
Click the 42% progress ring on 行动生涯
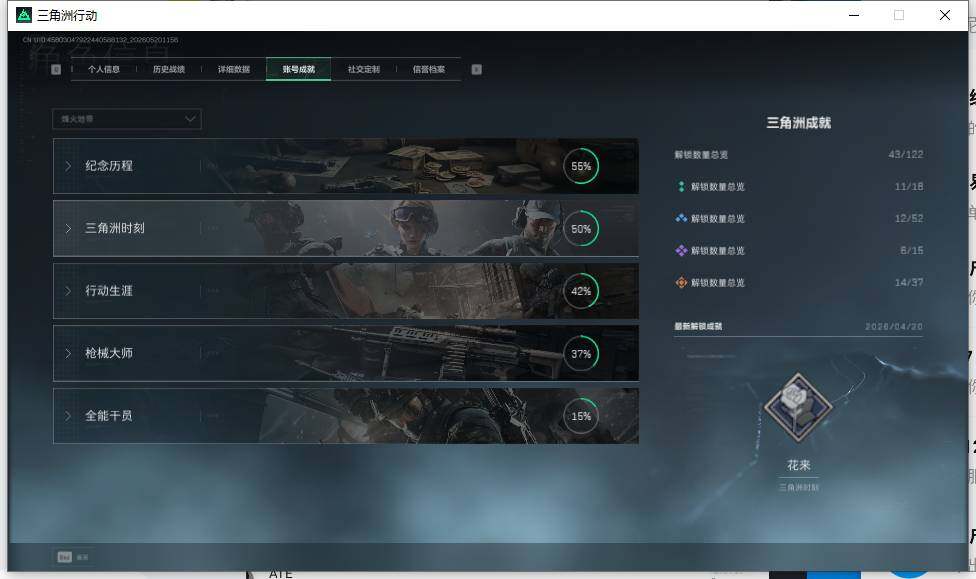point(581,291)
